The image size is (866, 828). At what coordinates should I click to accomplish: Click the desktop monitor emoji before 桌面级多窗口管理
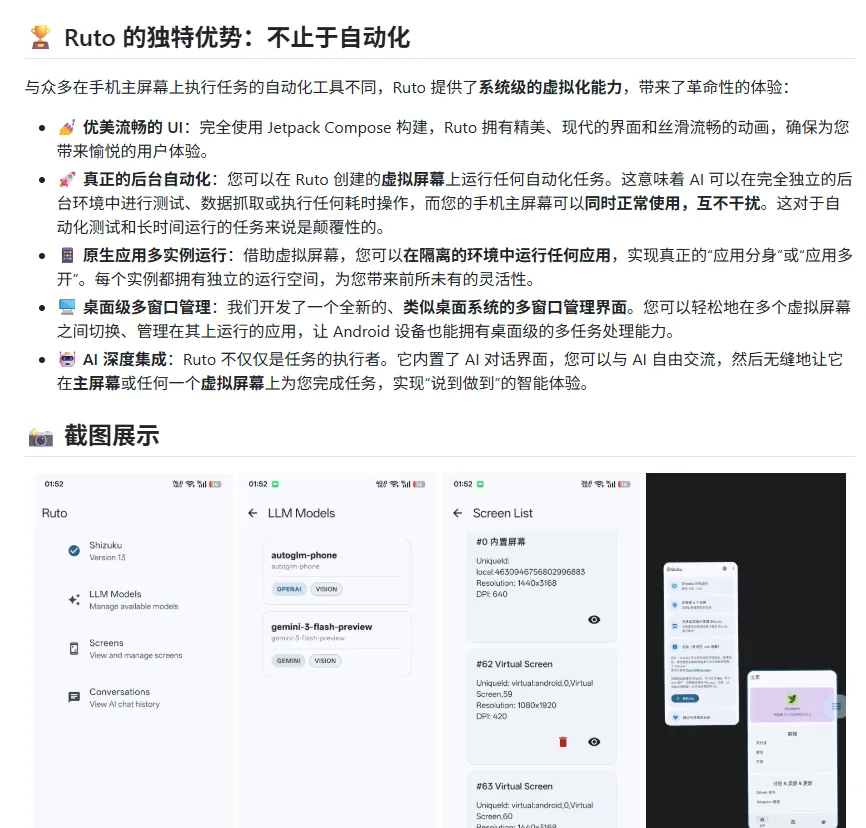pos(67,307)
